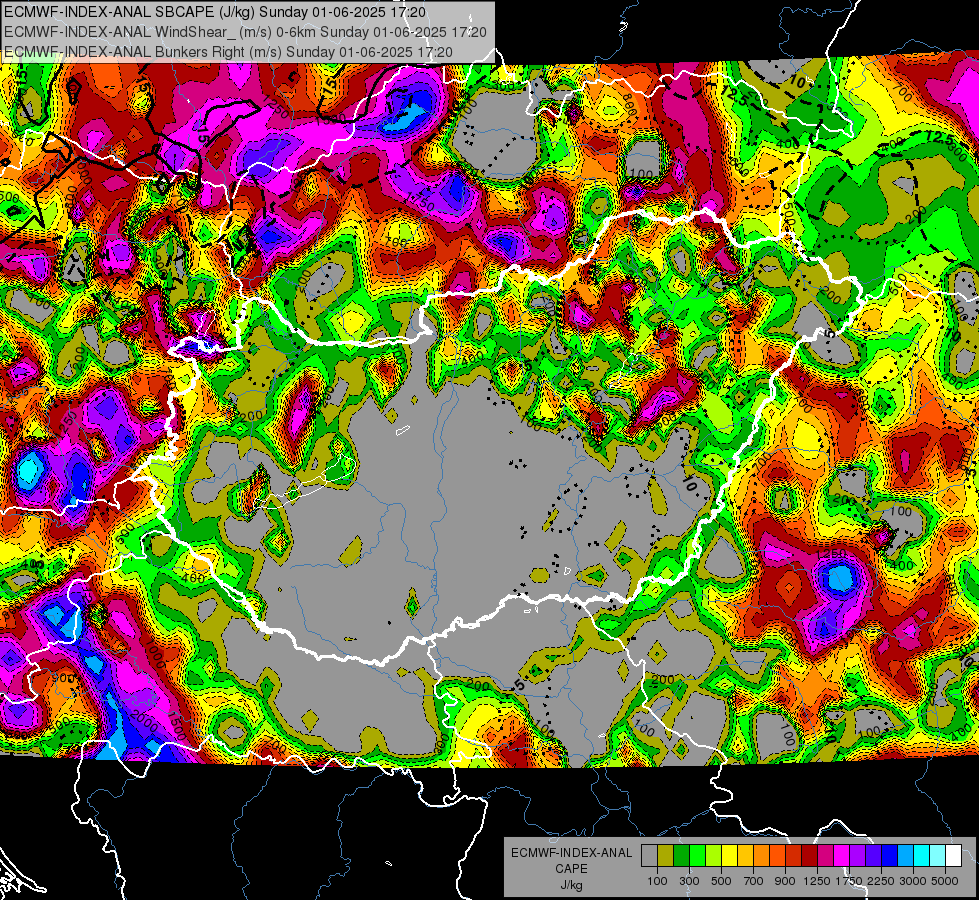Click the J/kg unit under CAPE in legend
This screenshot has height=900, width=979.
click(x=571, y=885)
